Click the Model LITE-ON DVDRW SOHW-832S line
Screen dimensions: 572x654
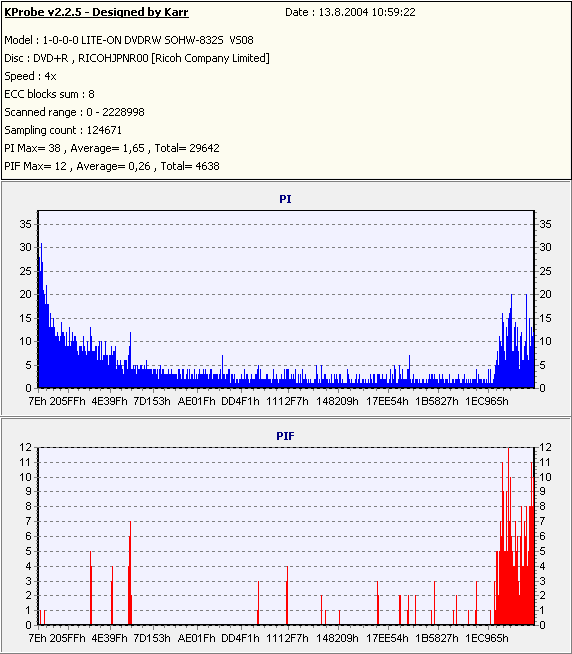[129, 40]
